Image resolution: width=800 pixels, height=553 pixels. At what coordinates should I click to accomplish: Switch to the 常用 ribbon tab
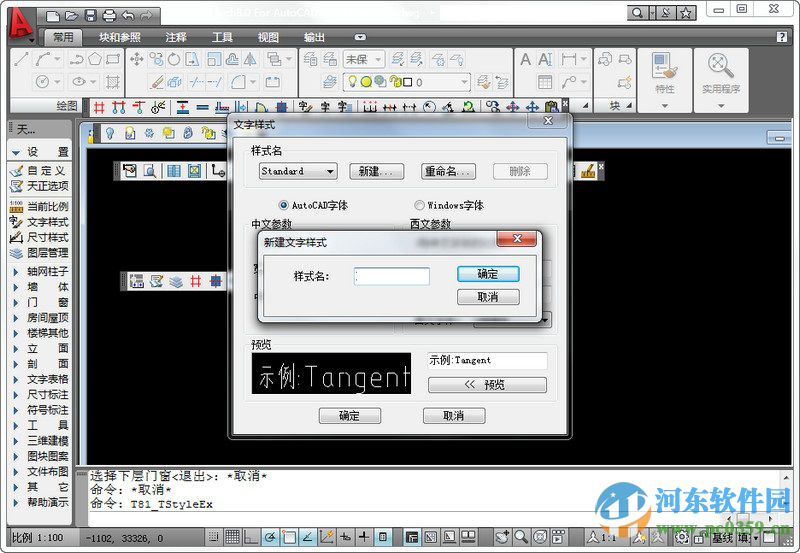[x=63, y=37]
